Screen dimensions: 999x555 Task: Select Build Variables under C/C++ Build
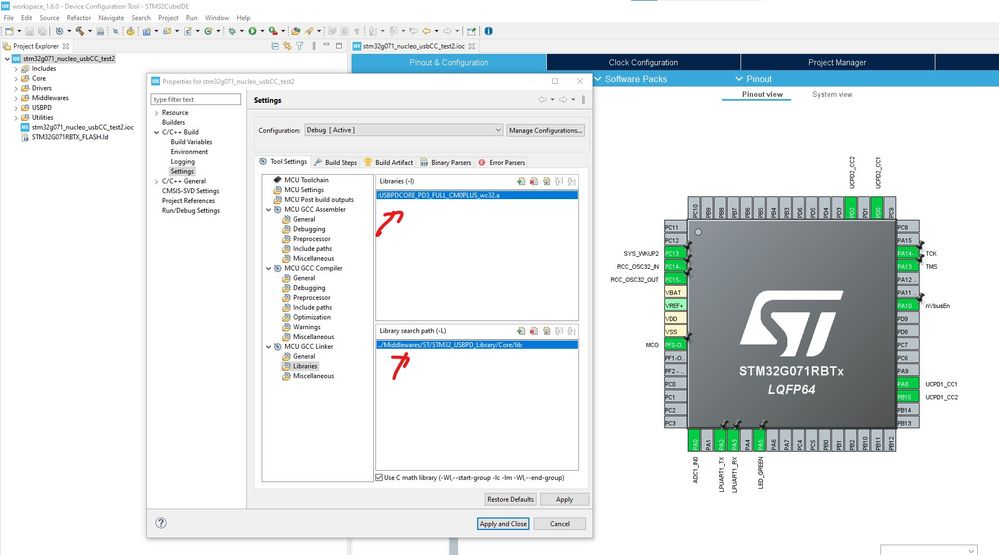191,142
